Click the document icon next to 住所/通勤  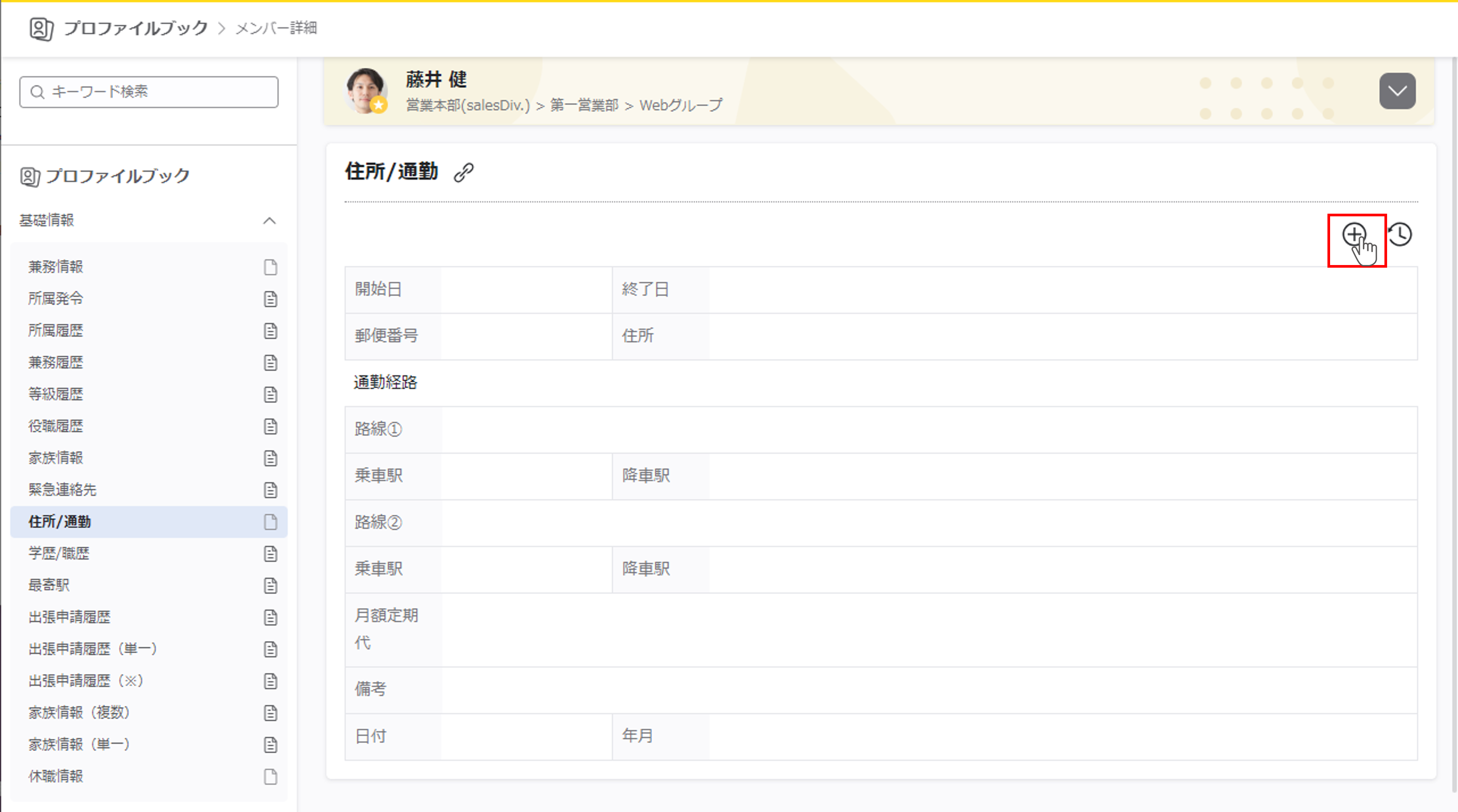click(x=270, y=522)
